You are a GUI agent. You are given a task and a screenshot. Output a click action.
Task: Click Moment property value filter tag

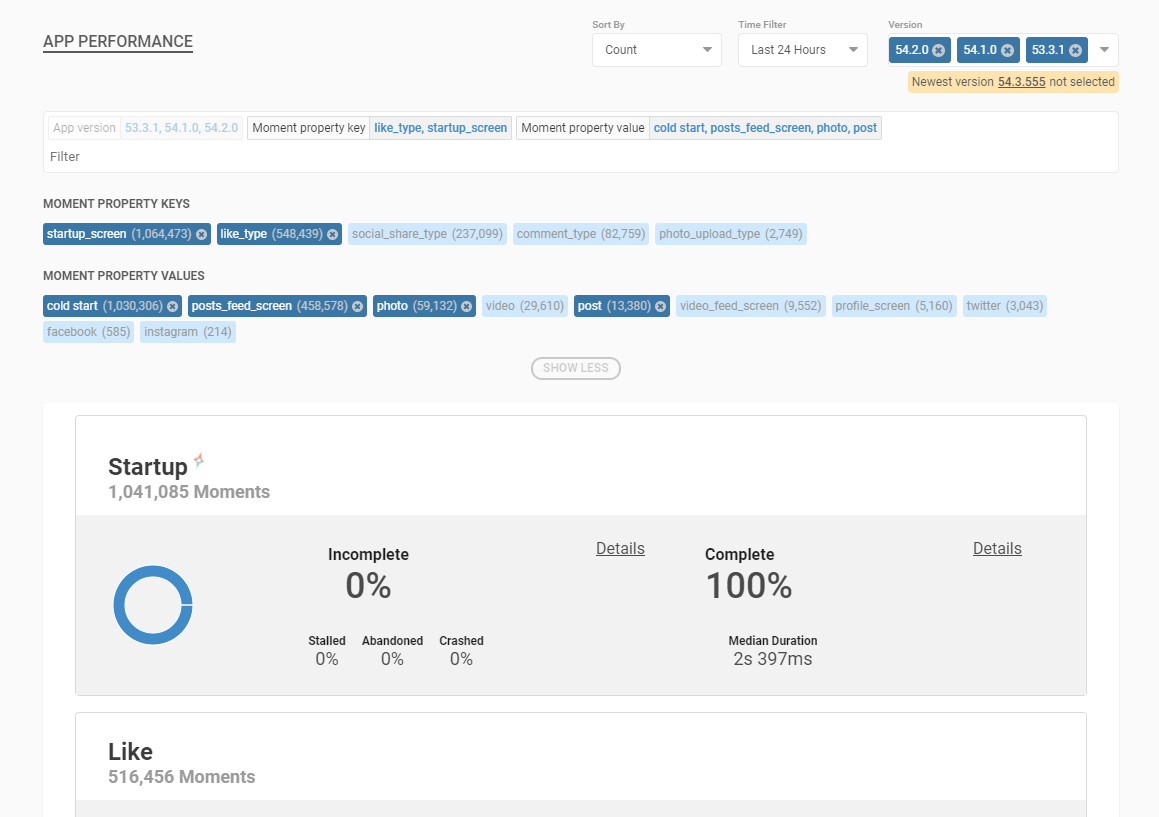tap(699, 128)
